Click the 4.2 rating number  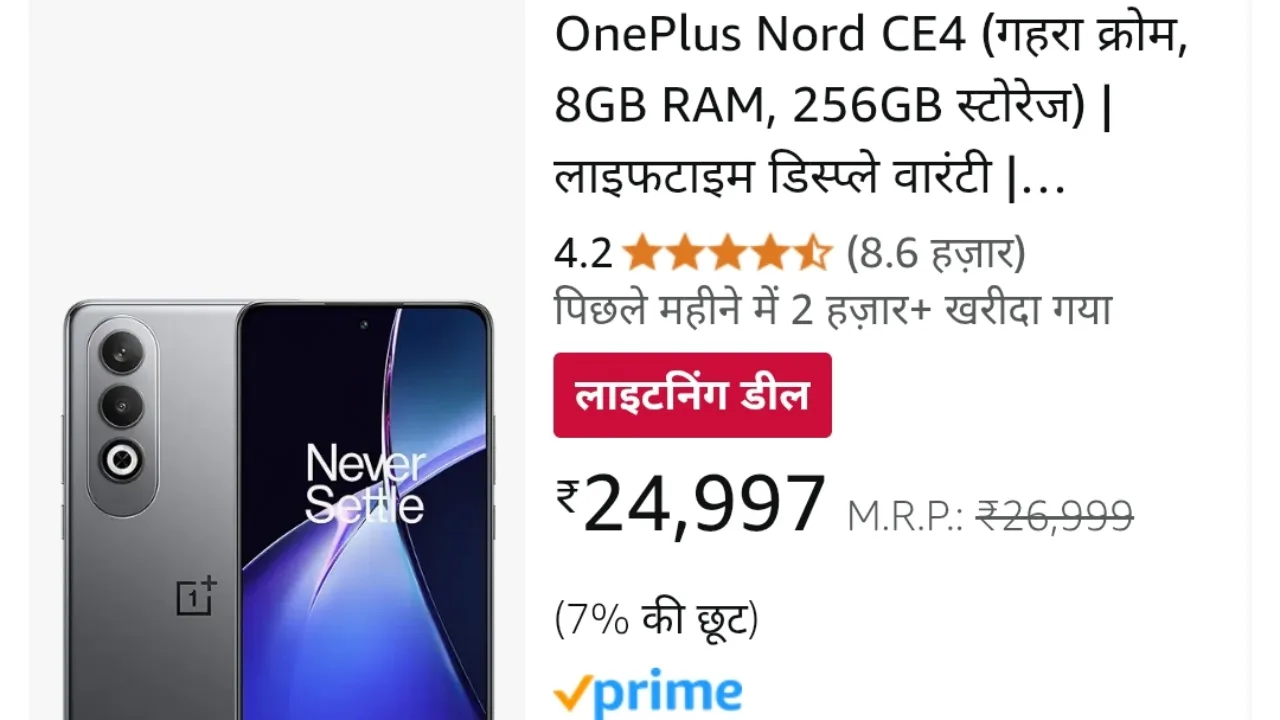tap(583, 254)
